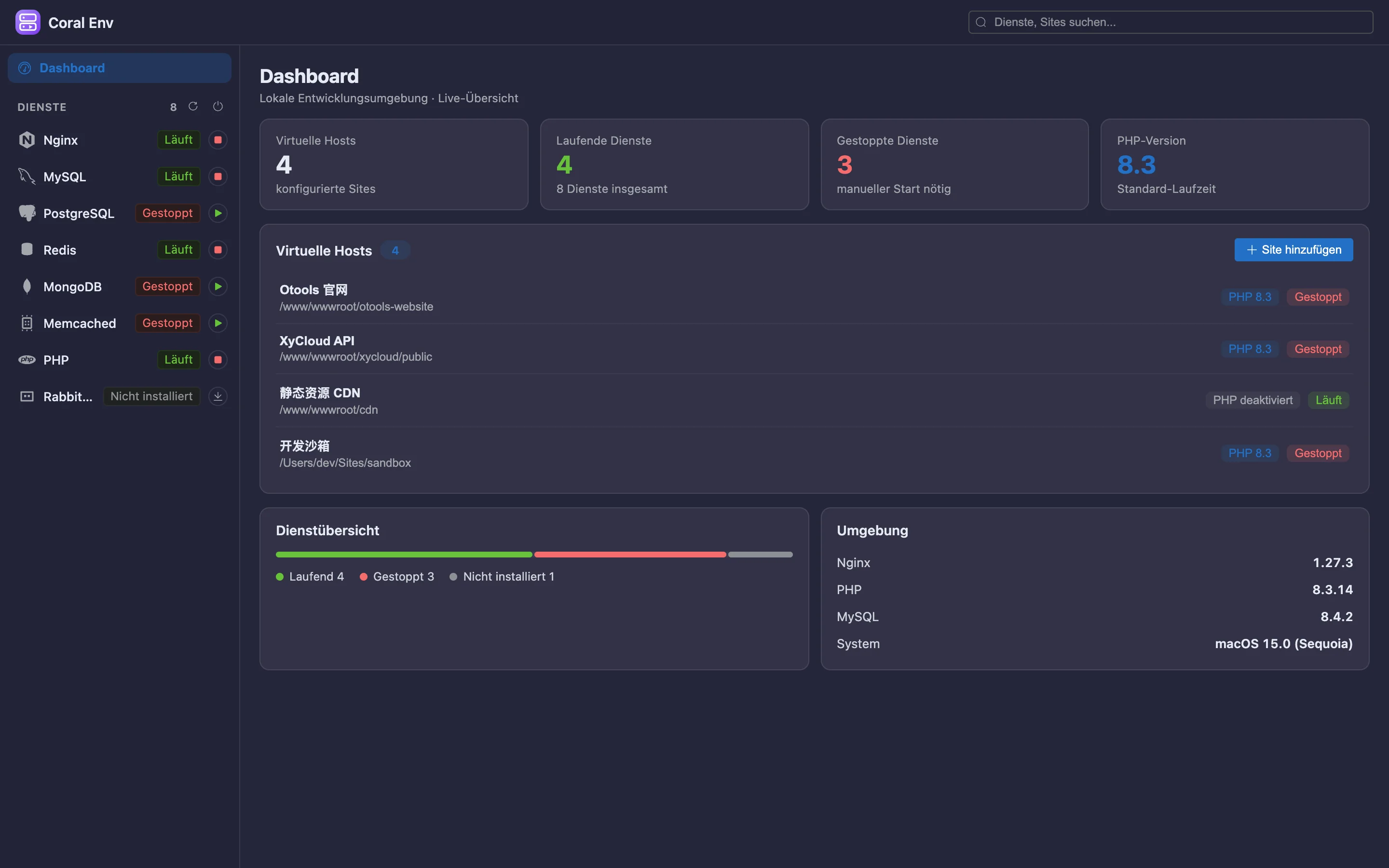Stop the Redis service
This screenshot has width=1389, height=868.
point(218,250)
